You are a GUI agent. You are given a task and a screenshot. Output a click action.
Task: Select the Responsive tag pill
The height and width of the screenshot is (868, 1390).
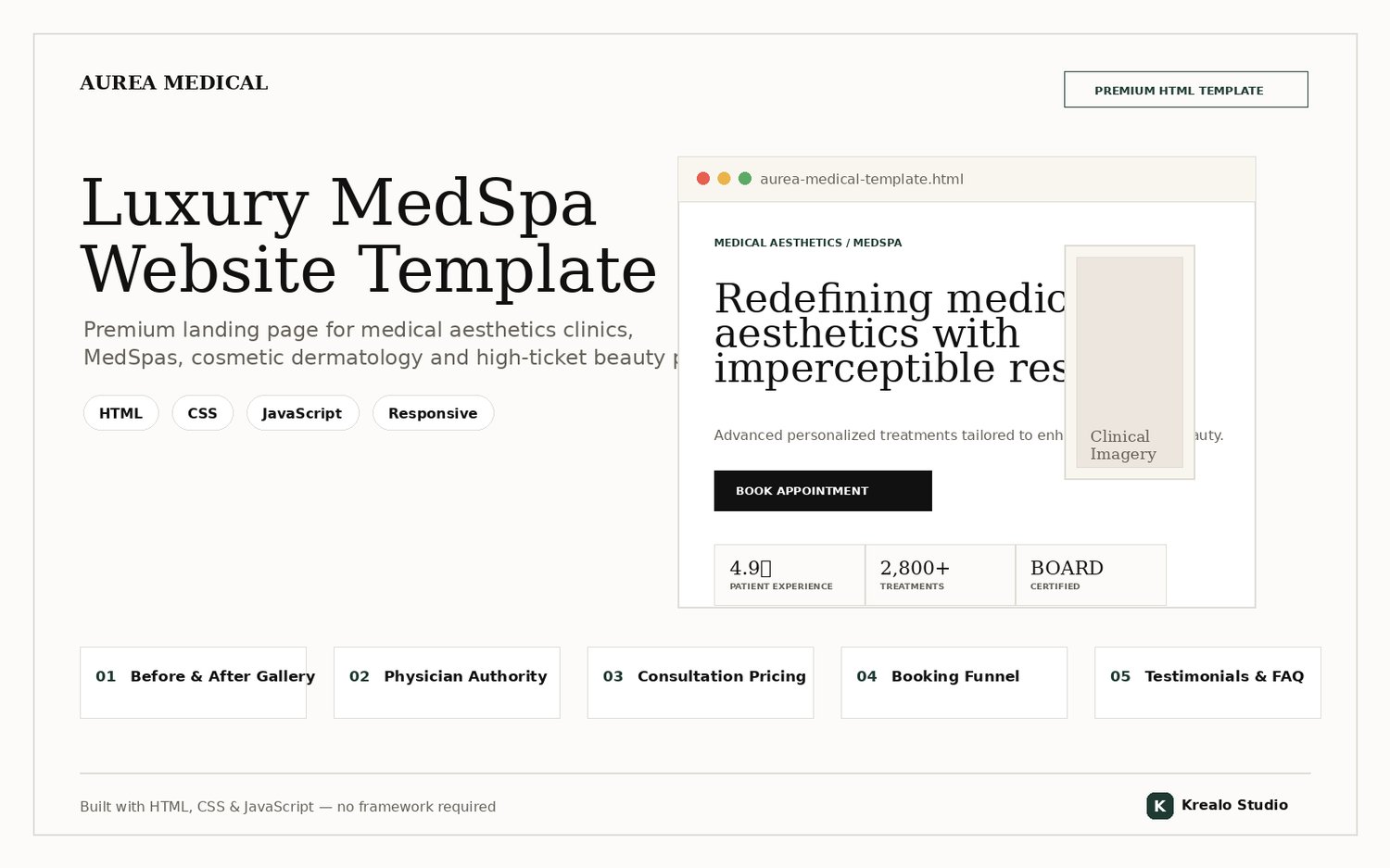[434, 413]
